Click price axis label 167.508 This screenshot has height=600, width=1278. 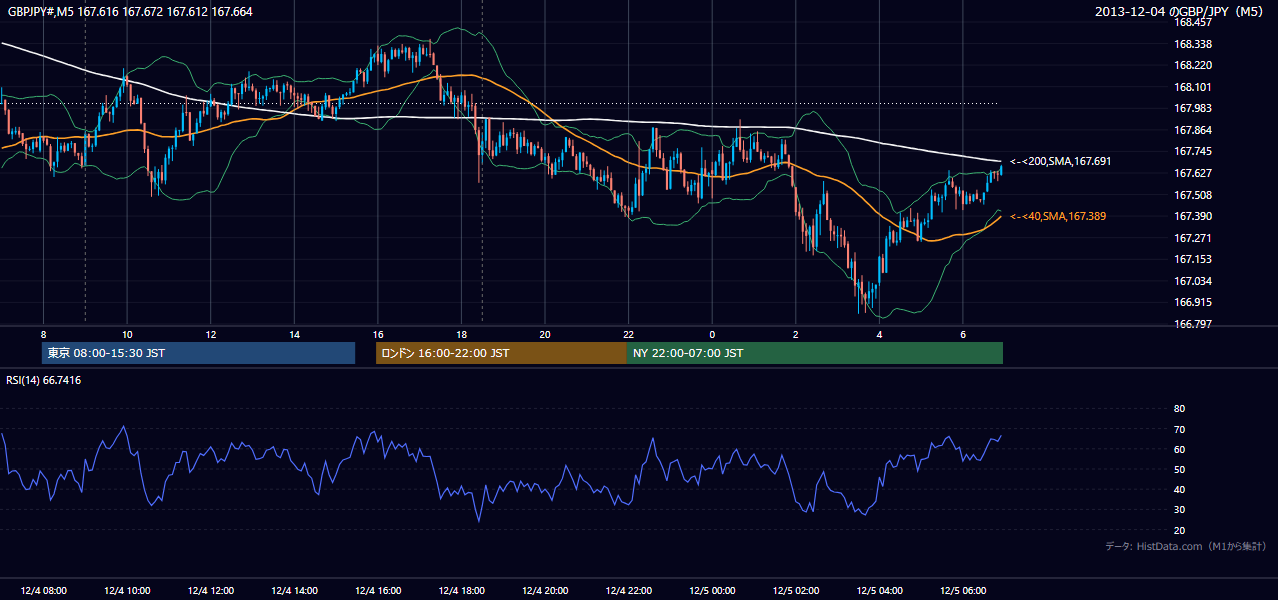[1192, 195]
